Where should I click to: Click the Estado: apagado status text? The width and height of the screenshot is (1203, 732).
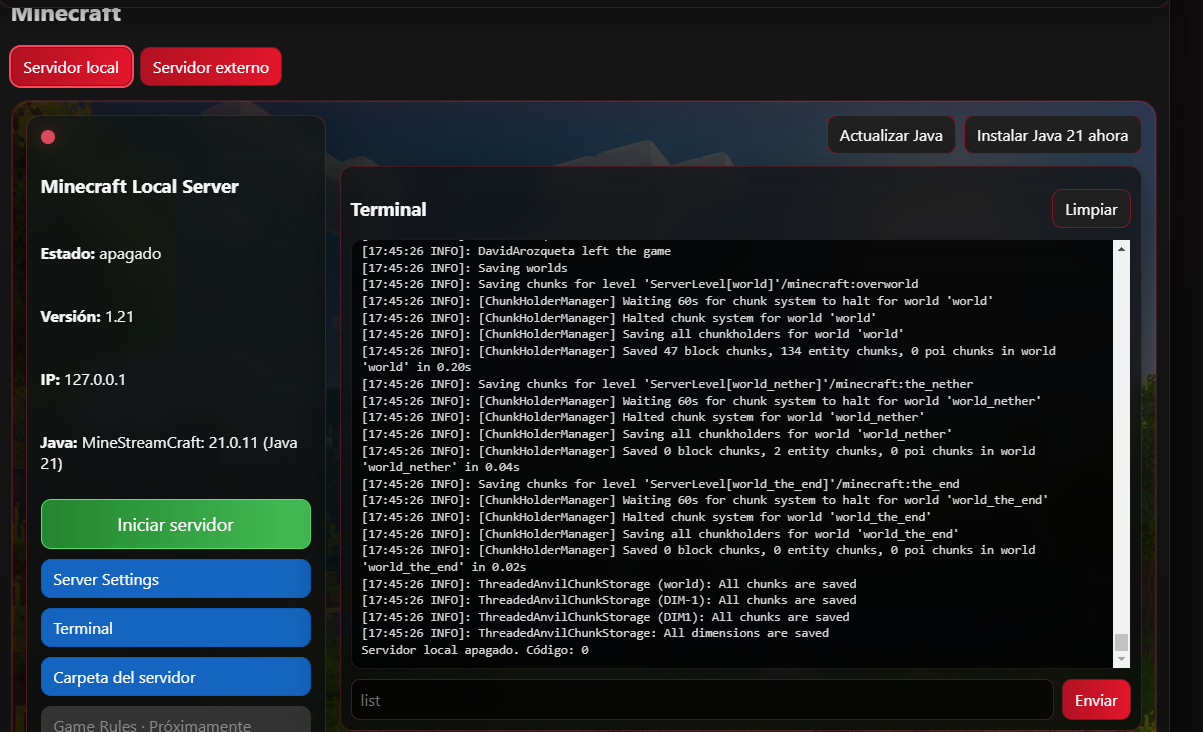click(x=101, y=254)
